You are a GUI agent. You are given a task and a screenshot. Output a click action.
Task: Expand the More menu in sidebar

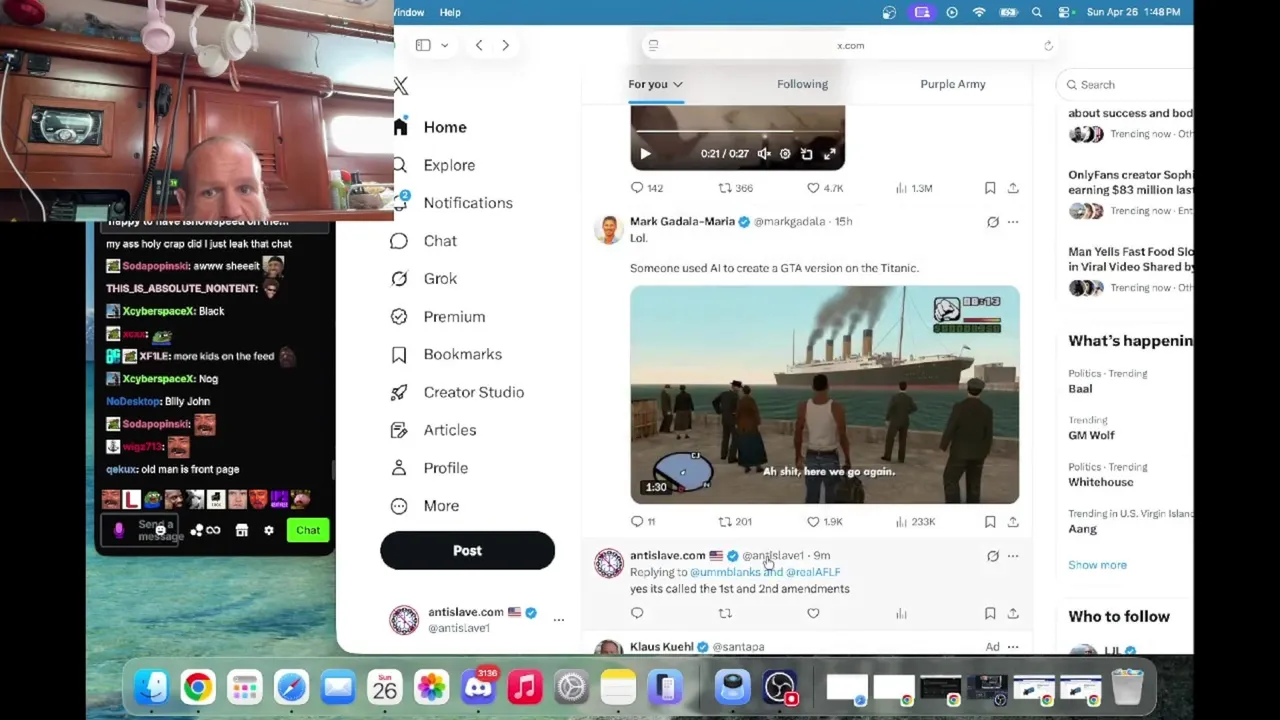tap(427, 506)
